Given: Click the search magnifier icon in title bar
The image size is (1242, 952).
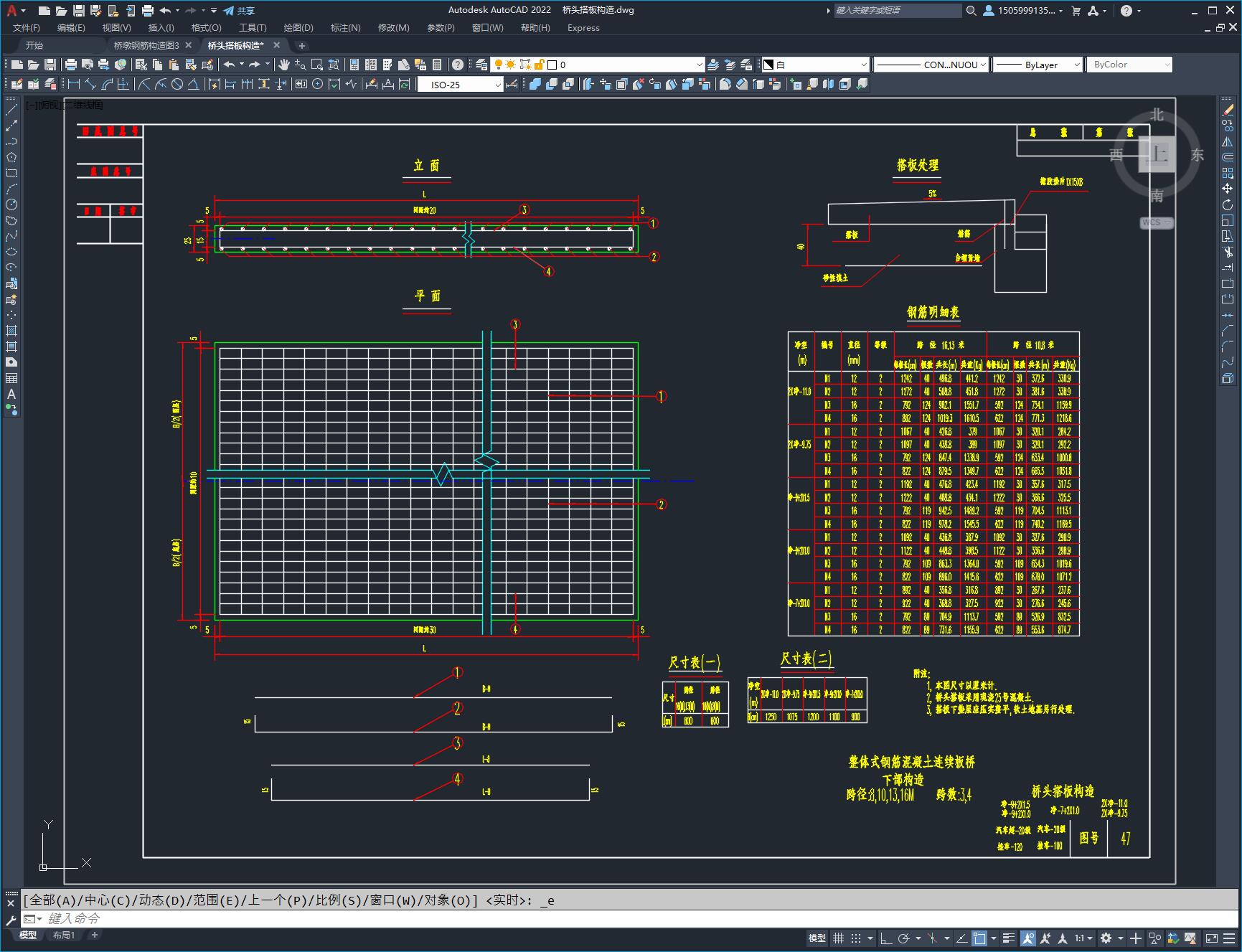Looking at the screenshot, I should (971, 11).
